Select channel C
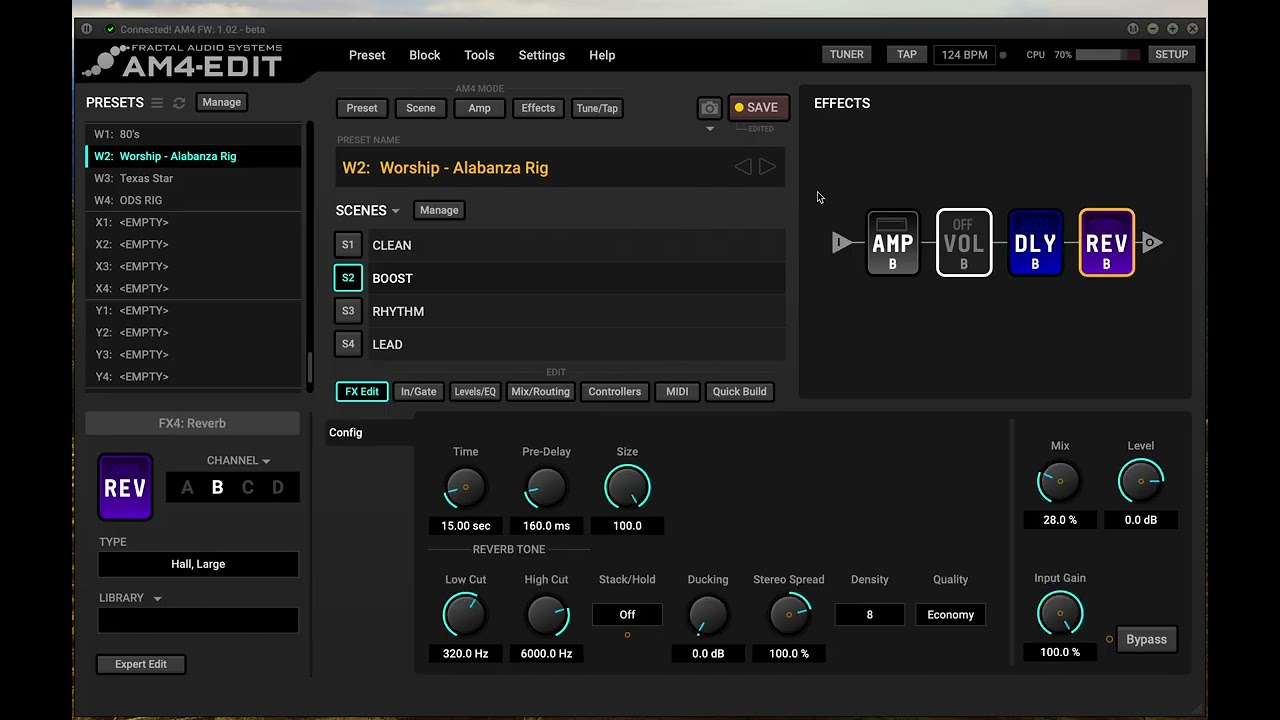 point(248,488)
